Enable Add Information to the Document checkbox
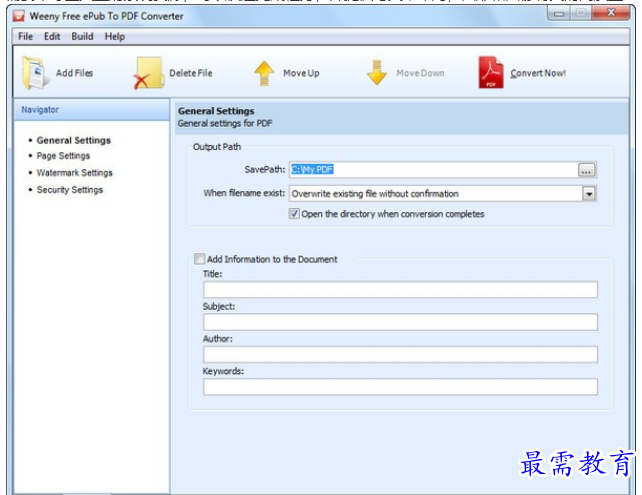This screenshot has height=495, width=642. click(x=199, y=259)
